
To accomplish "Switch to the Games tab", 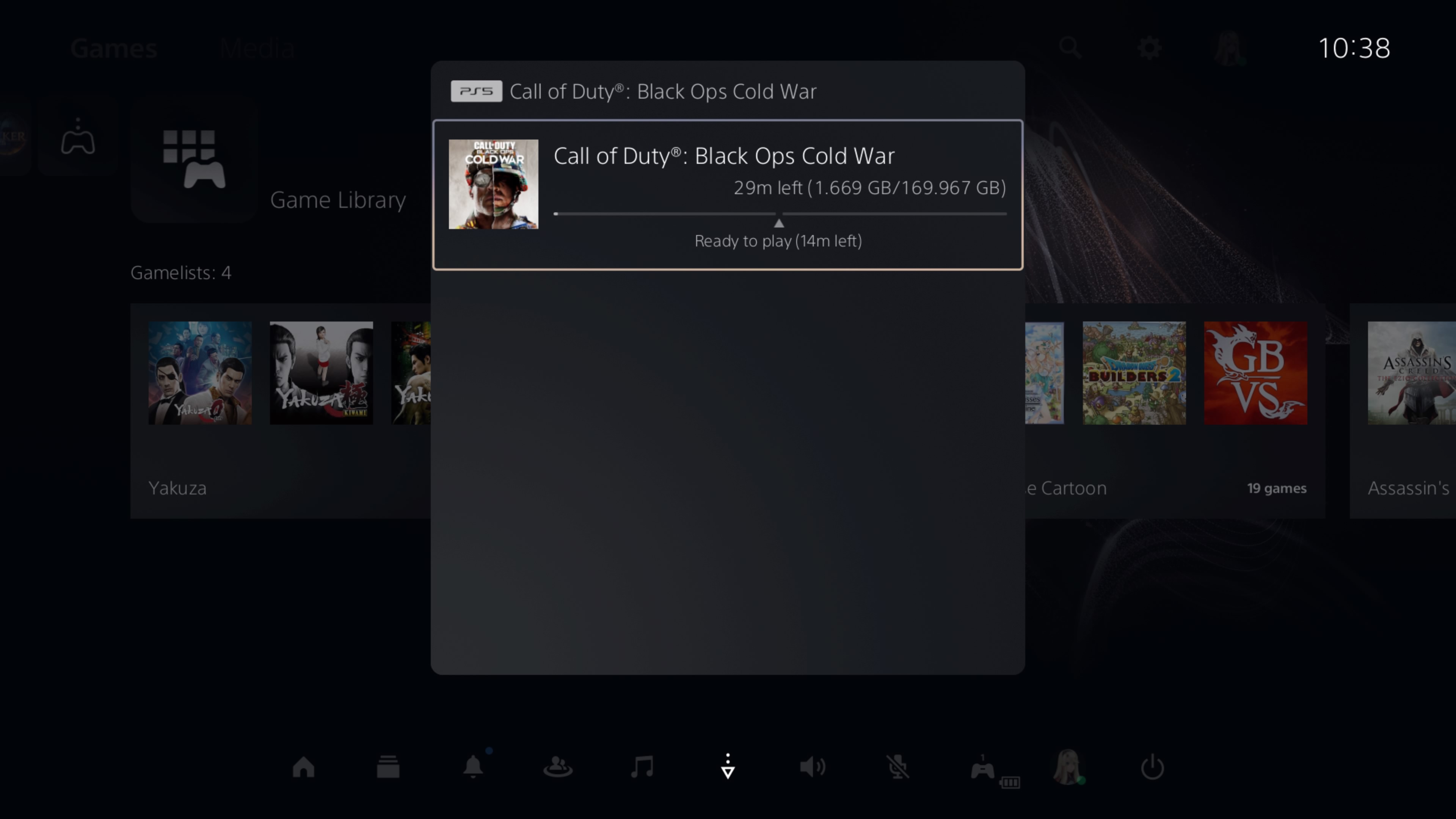I will (114, 49).
